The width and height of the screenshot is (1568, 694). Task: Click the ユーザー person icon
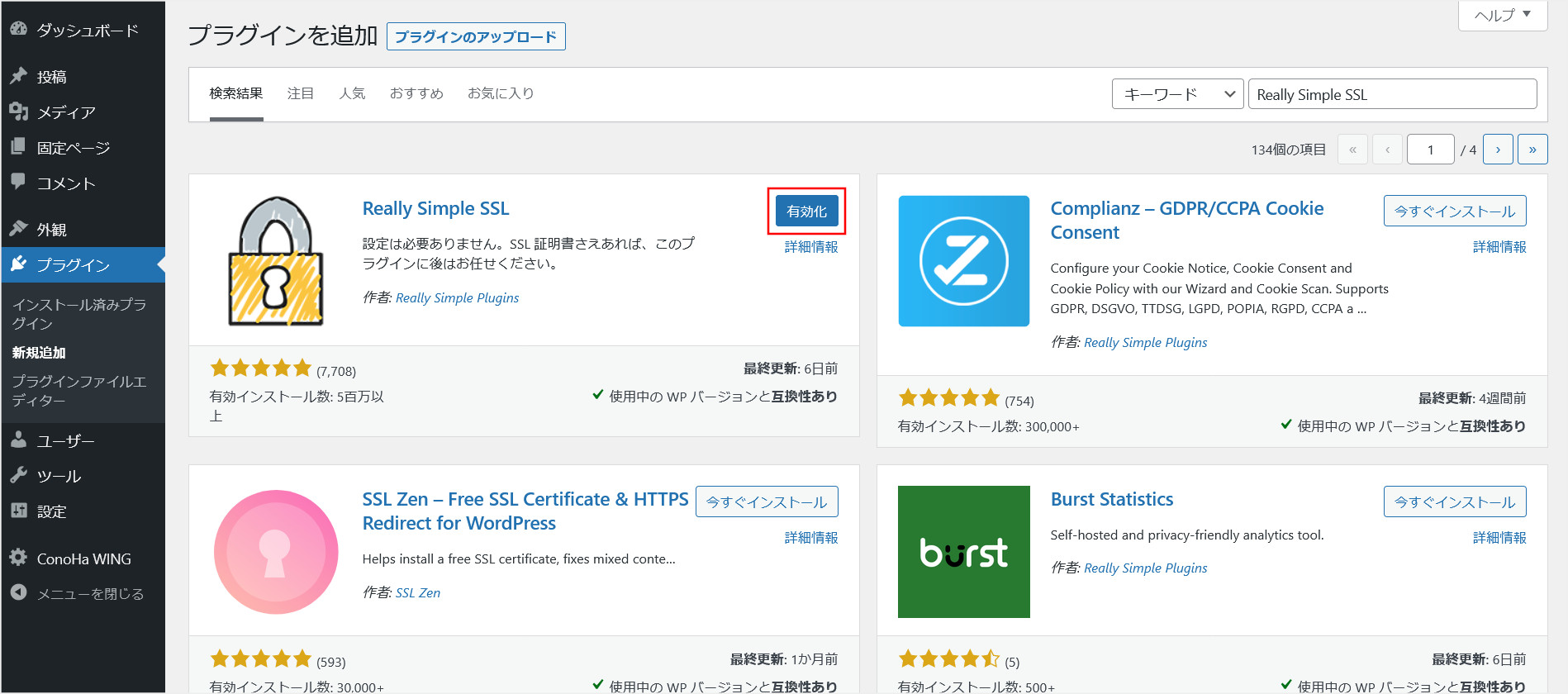19,440
